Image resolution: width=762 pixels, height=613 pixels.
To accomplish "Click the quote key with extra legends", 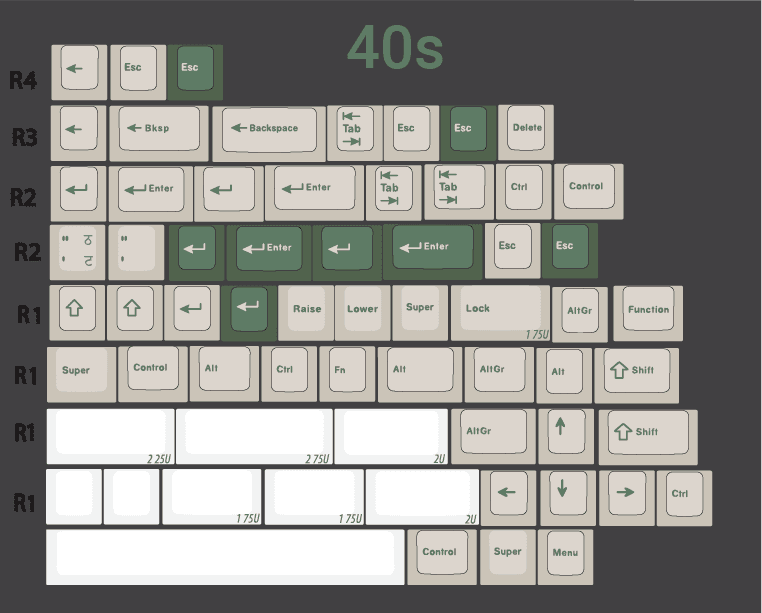I will tap(78, 252).
